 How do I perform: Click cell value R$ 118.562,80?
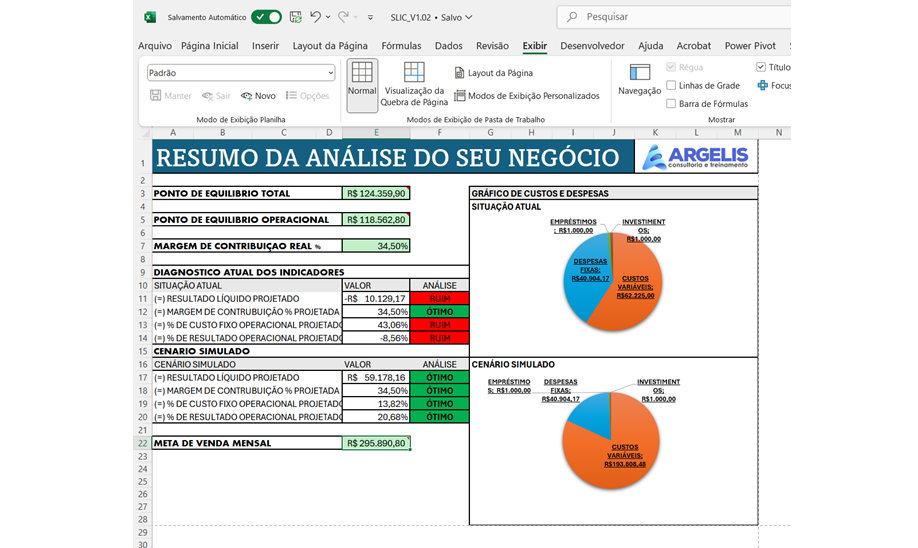(x=376, y=220)
